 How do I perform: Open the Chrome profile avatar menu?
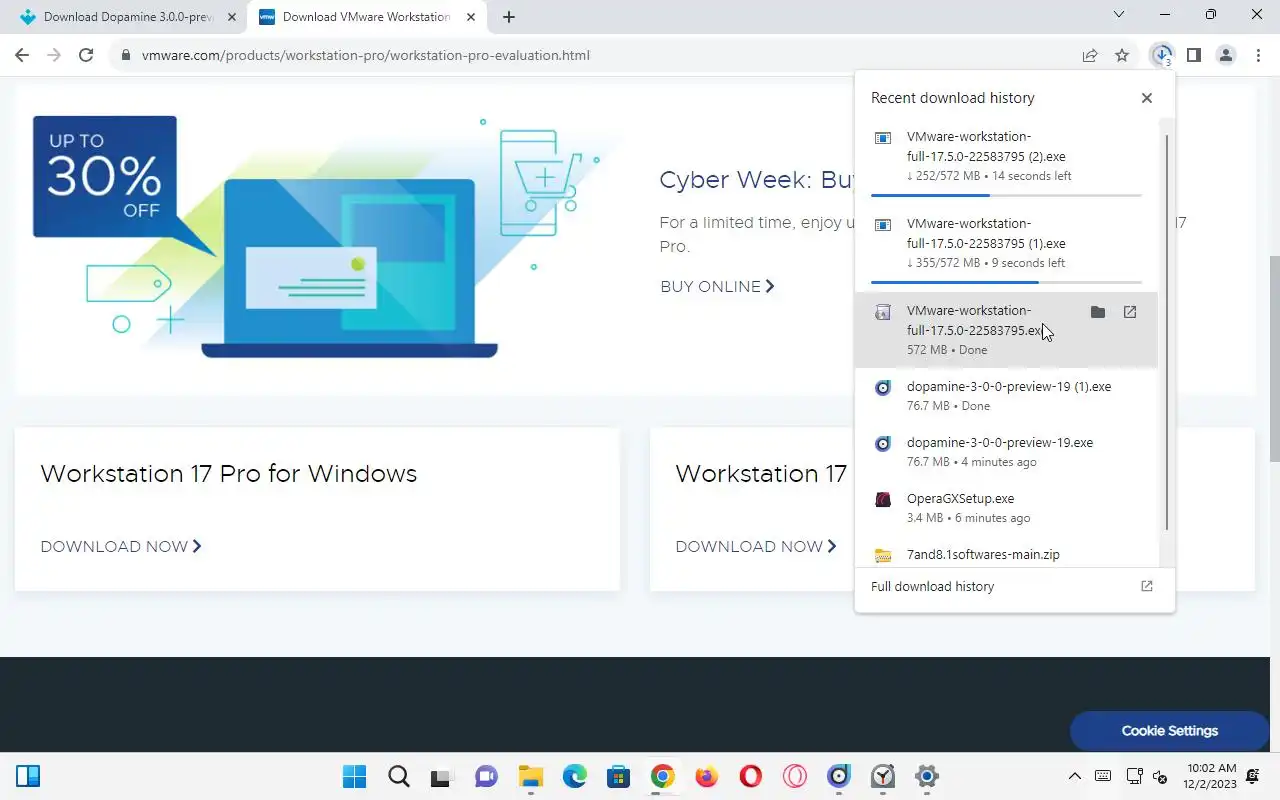[1226, 55]
